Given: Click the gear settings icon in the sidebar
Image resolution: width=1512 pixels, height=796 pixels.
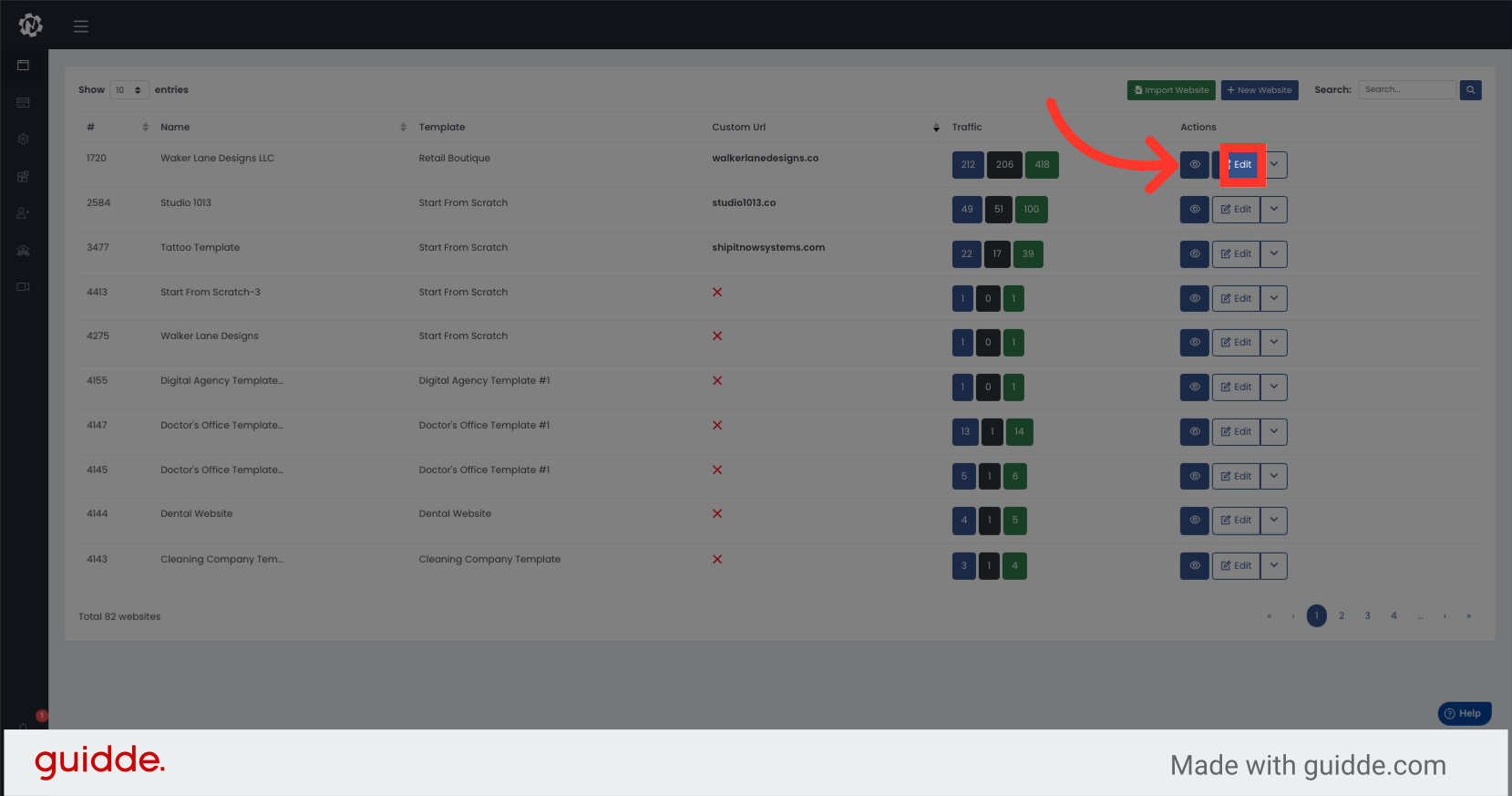Looking at the screenshot, I should tap(24, 140).
